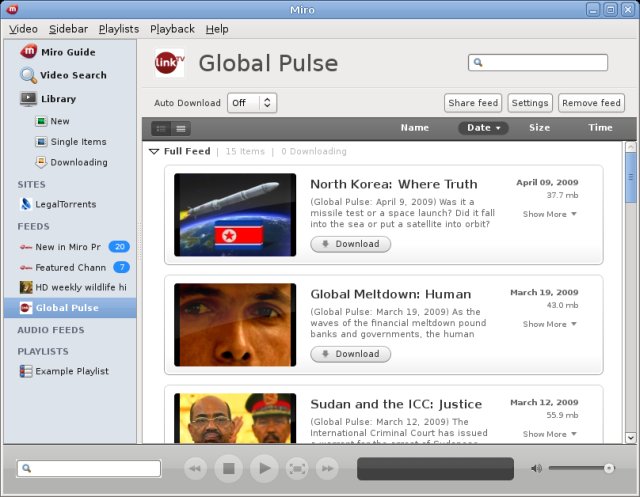Expand Show More for Global Meltdown video

pos(549,324)
